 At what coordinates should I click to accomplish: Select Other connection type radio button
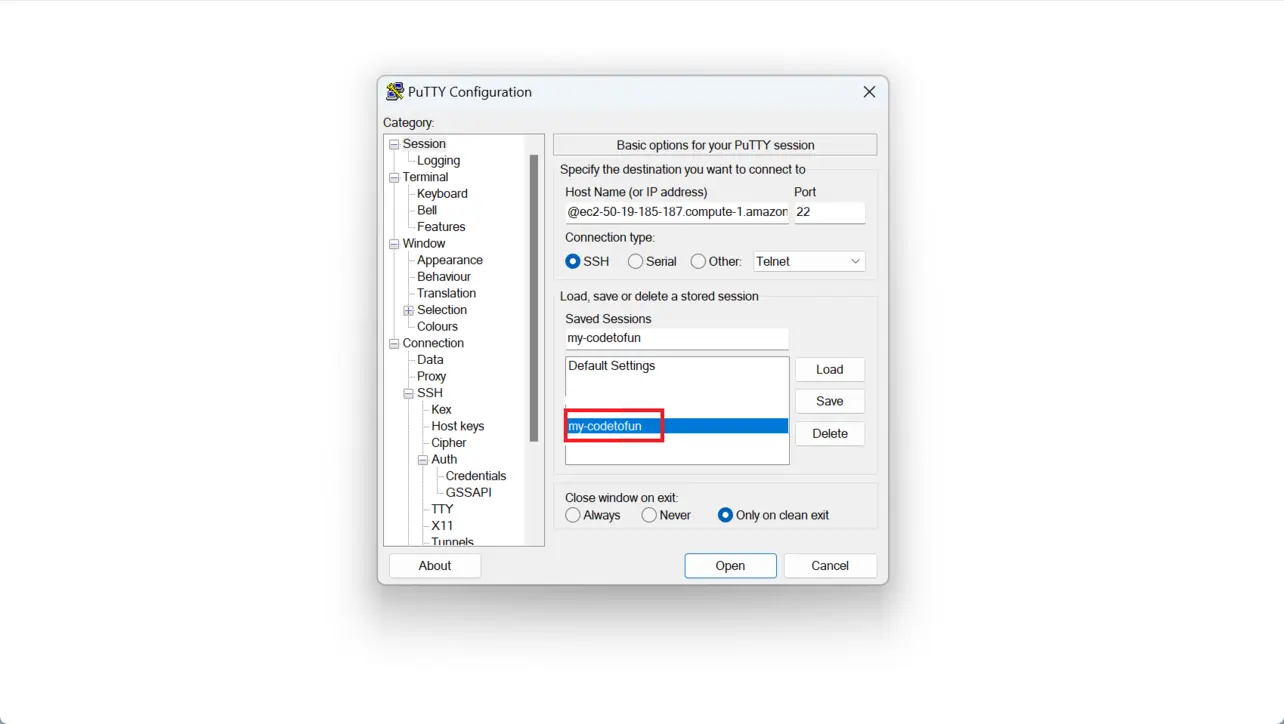(x=698, y=261)
